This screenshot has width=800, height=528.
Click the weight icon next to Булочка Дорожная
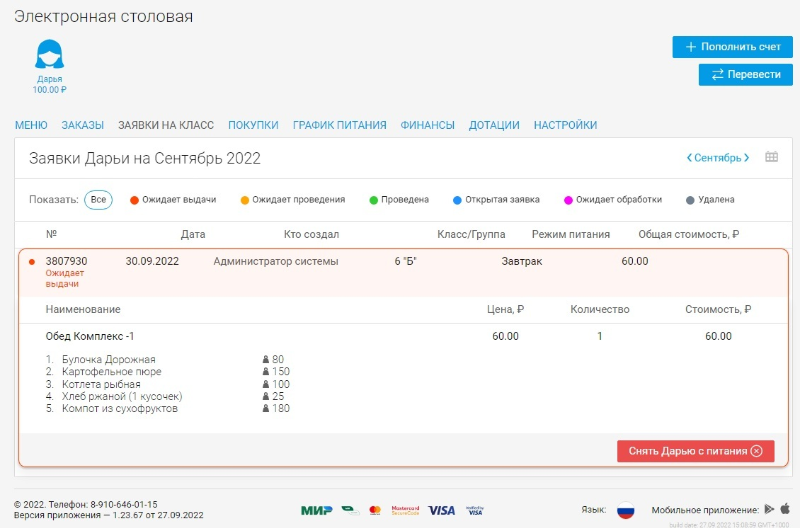pos(266,360)
